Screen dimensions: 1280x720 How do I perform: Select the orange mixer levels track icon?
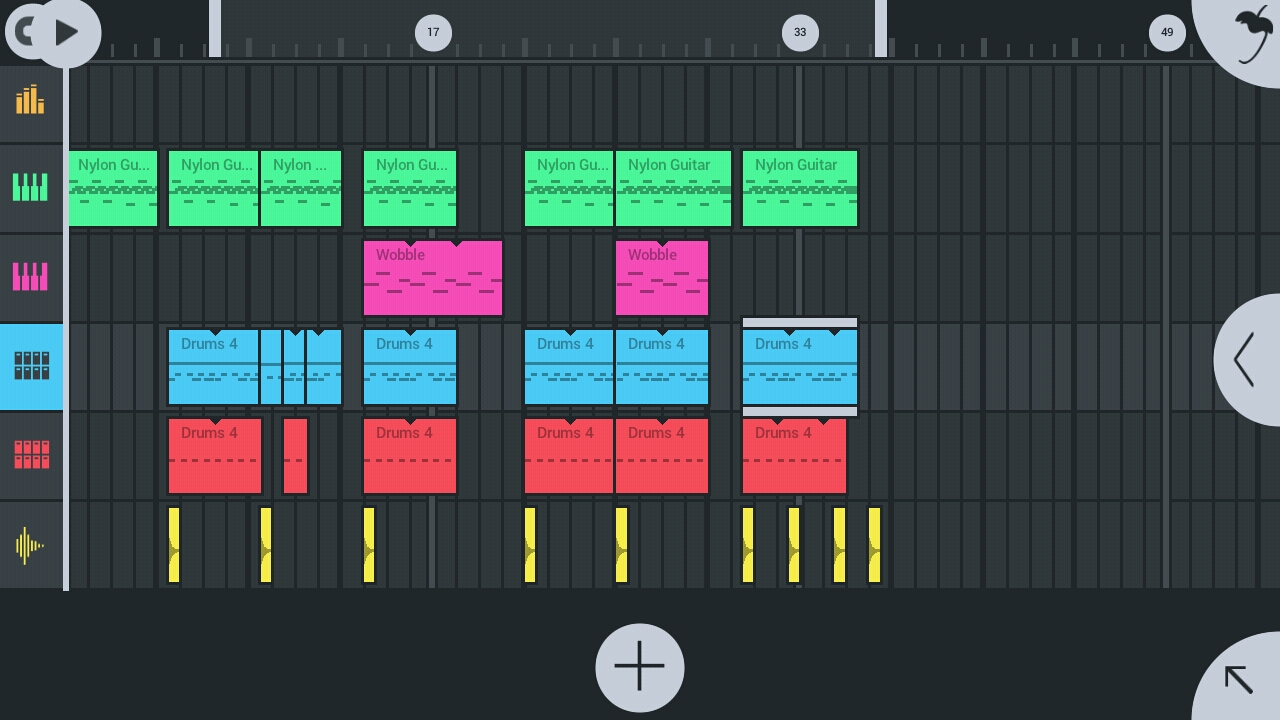coord(30,100)
